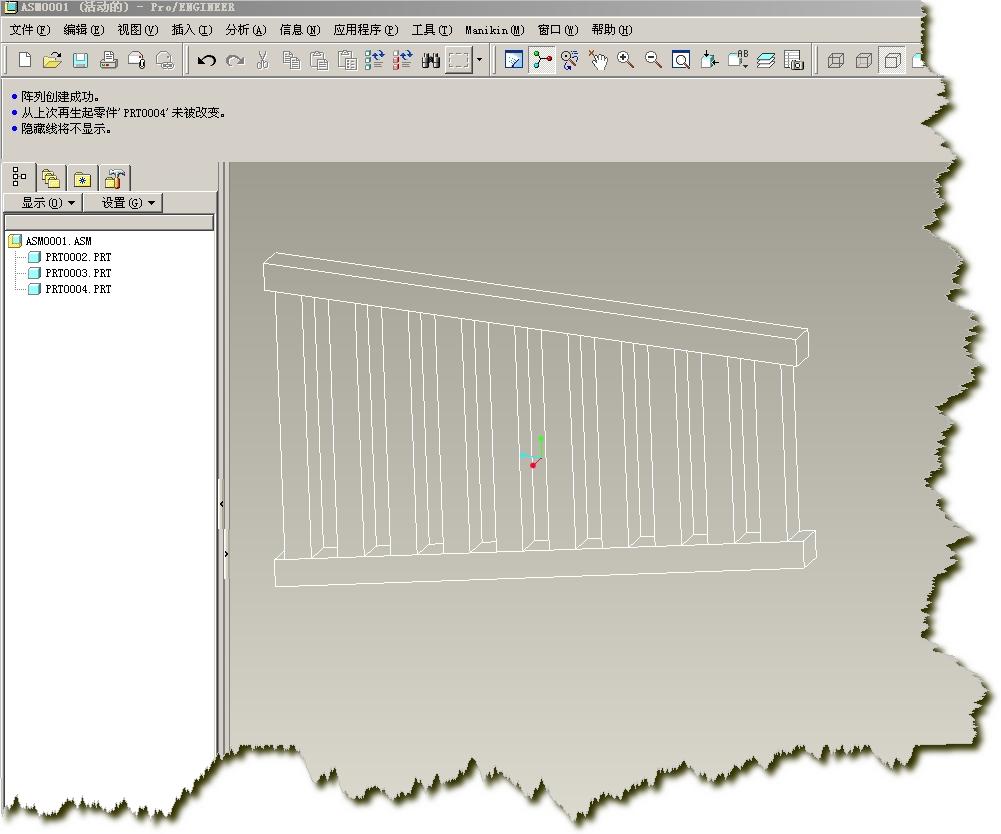Viewport: 1001px width, 834px height.
Task: Toggle orient mode icon
Action: 569,61
